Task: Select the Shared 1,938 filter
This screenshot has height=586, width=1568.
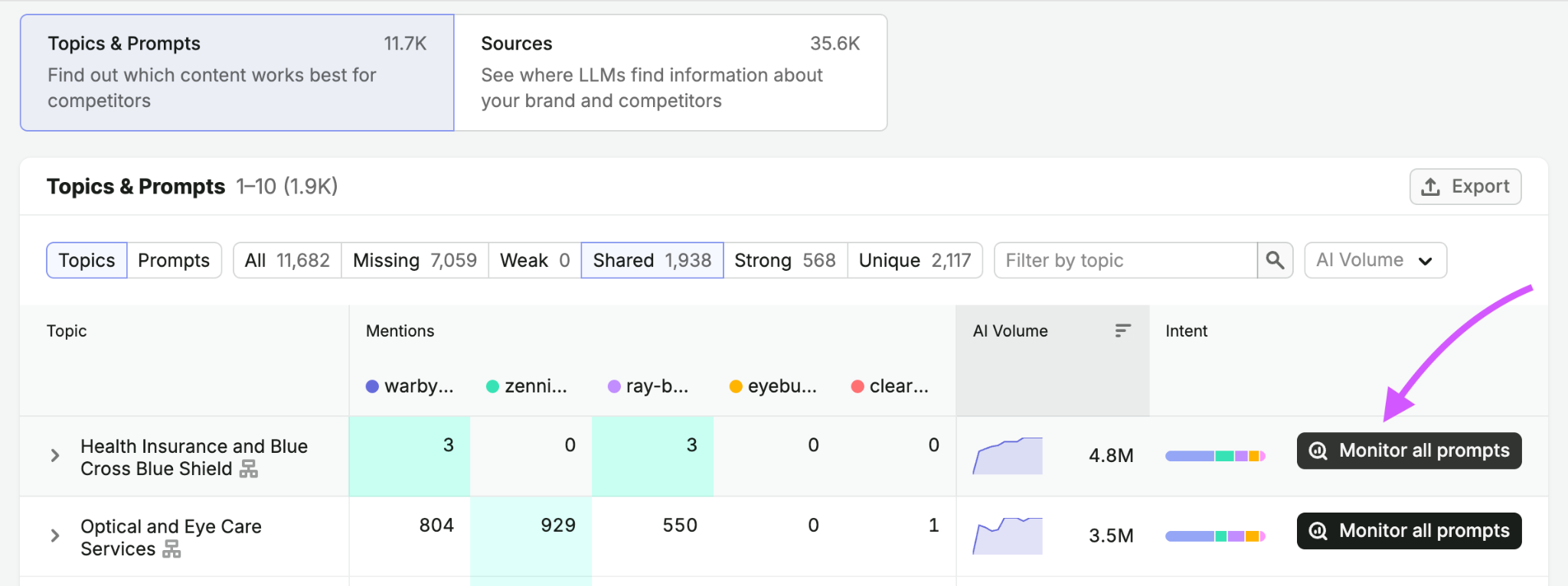Action: [x=652, y=260]
